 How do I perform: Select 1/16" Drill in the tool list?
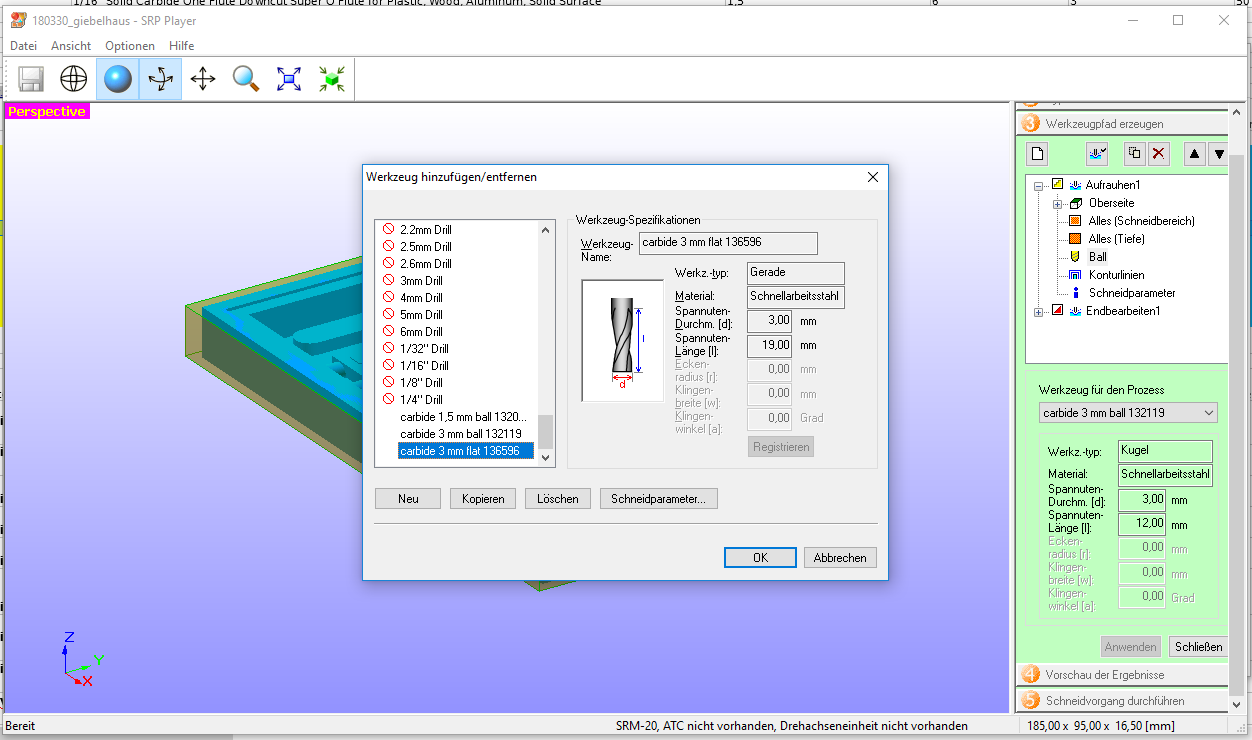click(424, 366)
